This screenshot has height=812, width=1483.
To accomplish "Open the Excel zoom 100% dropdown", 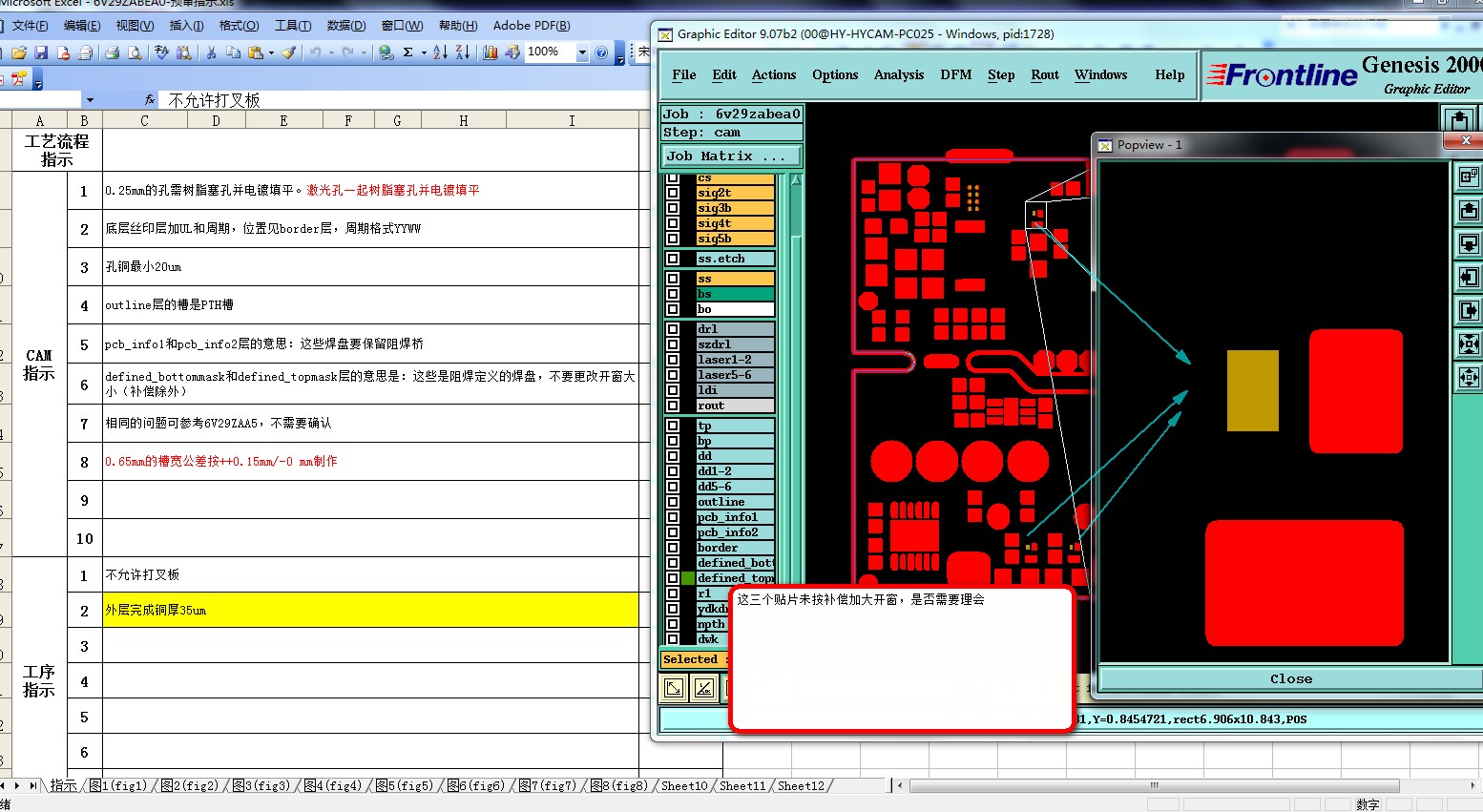I will point(582,52).
